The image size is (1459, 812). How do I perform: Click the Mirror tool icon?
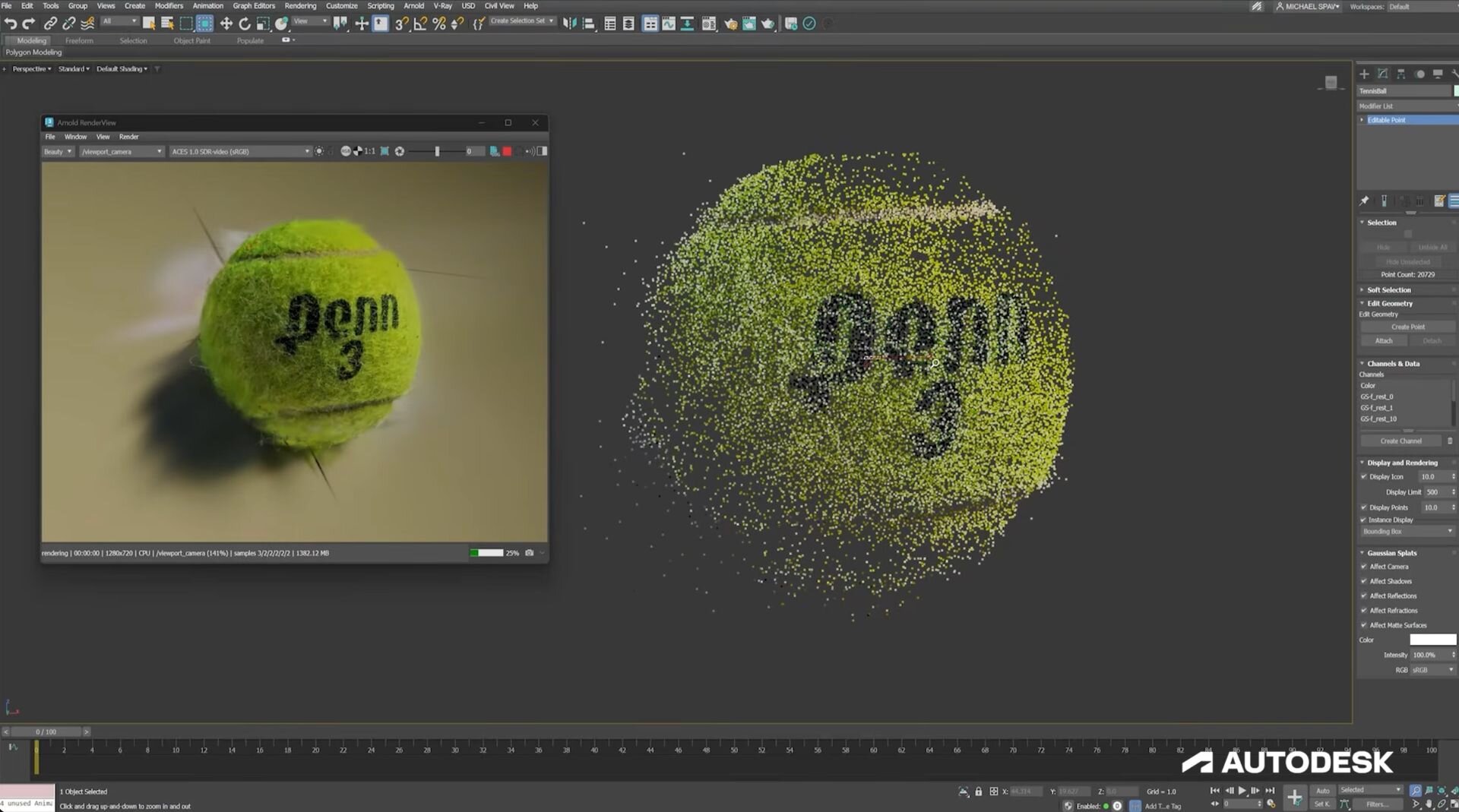coord(570,24)
